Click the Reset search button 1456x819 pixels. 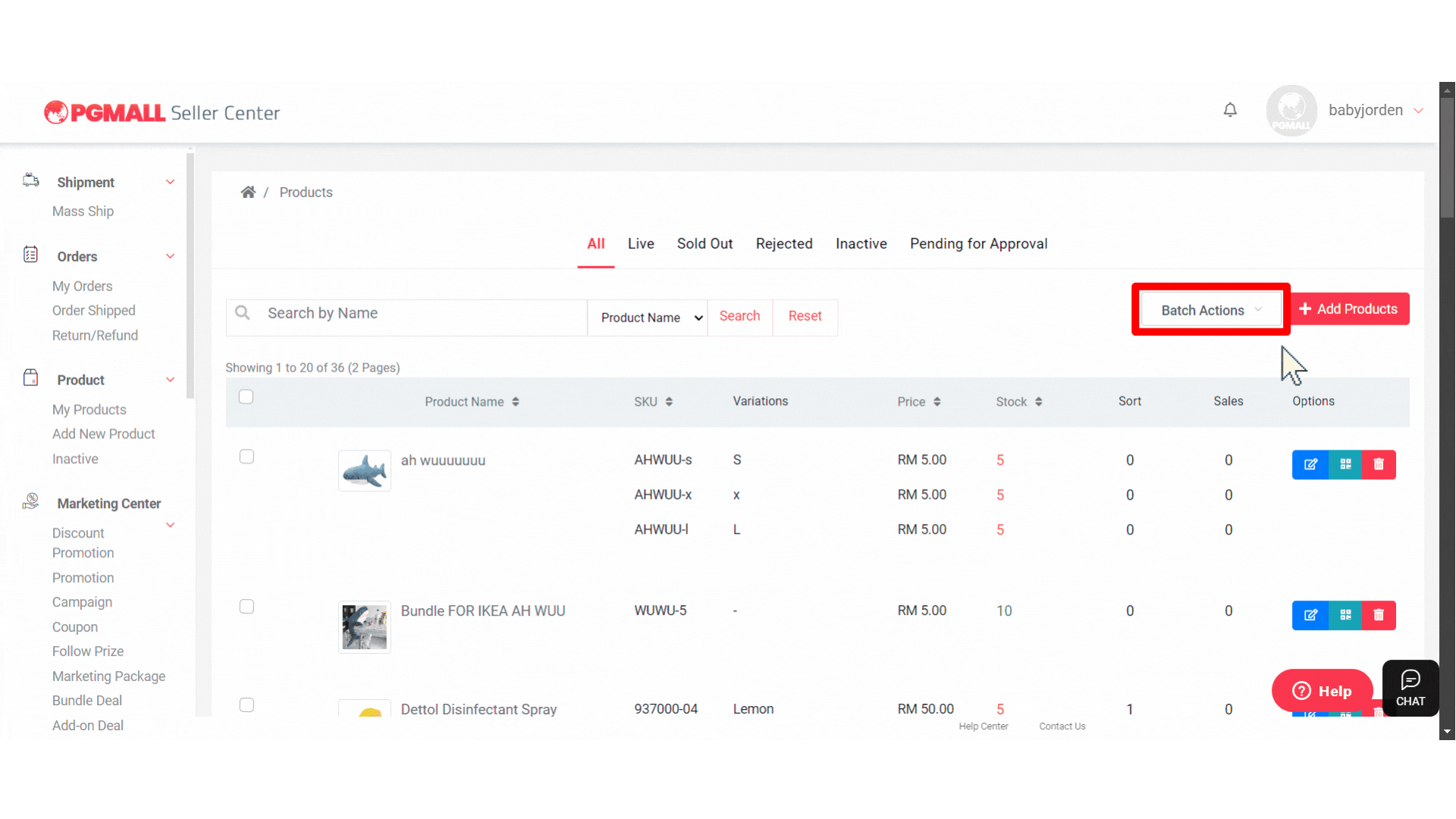point(805,316)
